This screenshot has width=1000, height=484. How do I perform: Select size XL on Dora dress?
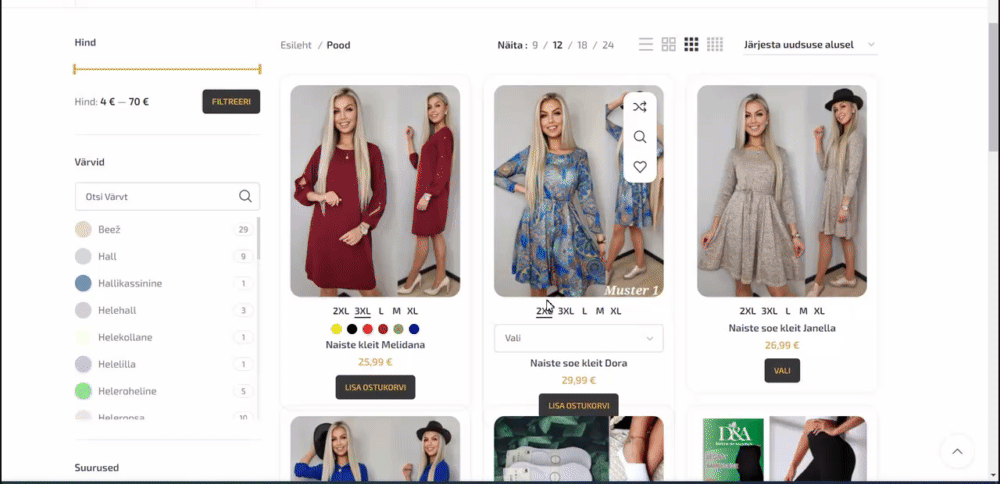click(x=615, y=311)
